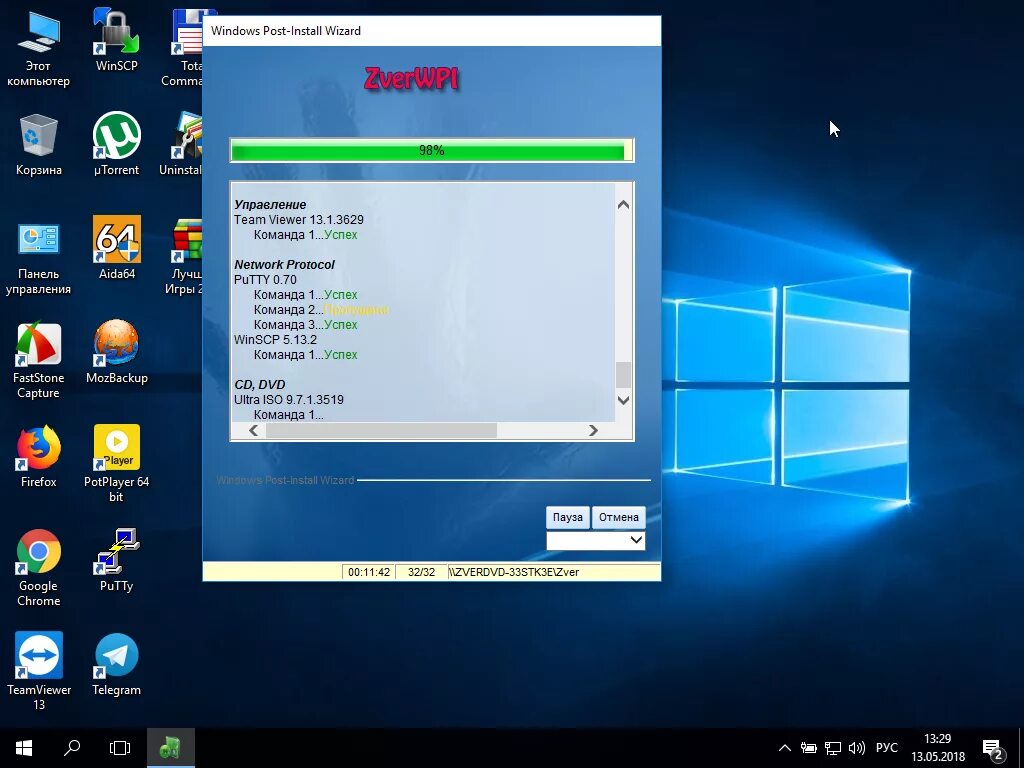Click Team Viewer 13.1.3629 log entry
Screen dimensions: 1024x768
tap(298, 219)
